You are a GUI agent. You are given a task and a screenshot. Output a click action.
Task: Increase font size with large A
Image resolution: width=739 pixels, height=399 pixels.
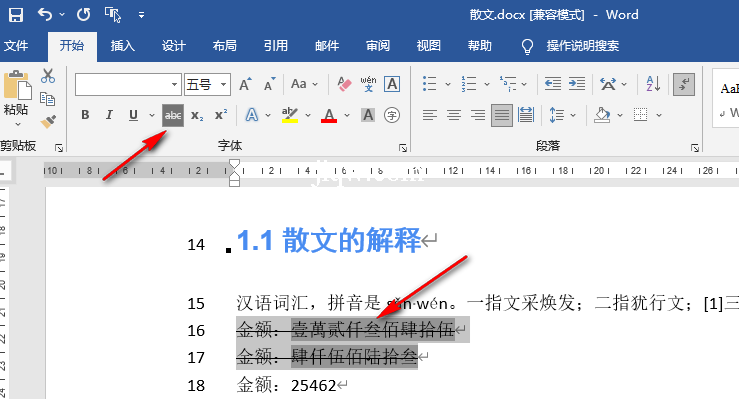click(x=245, y=85)
